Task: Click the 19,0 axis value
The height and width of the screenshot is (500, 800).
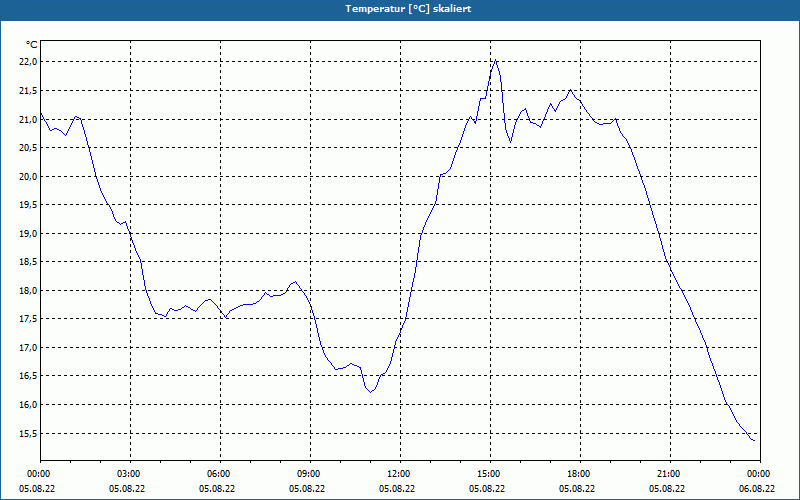Action: [x=29, y=234]
